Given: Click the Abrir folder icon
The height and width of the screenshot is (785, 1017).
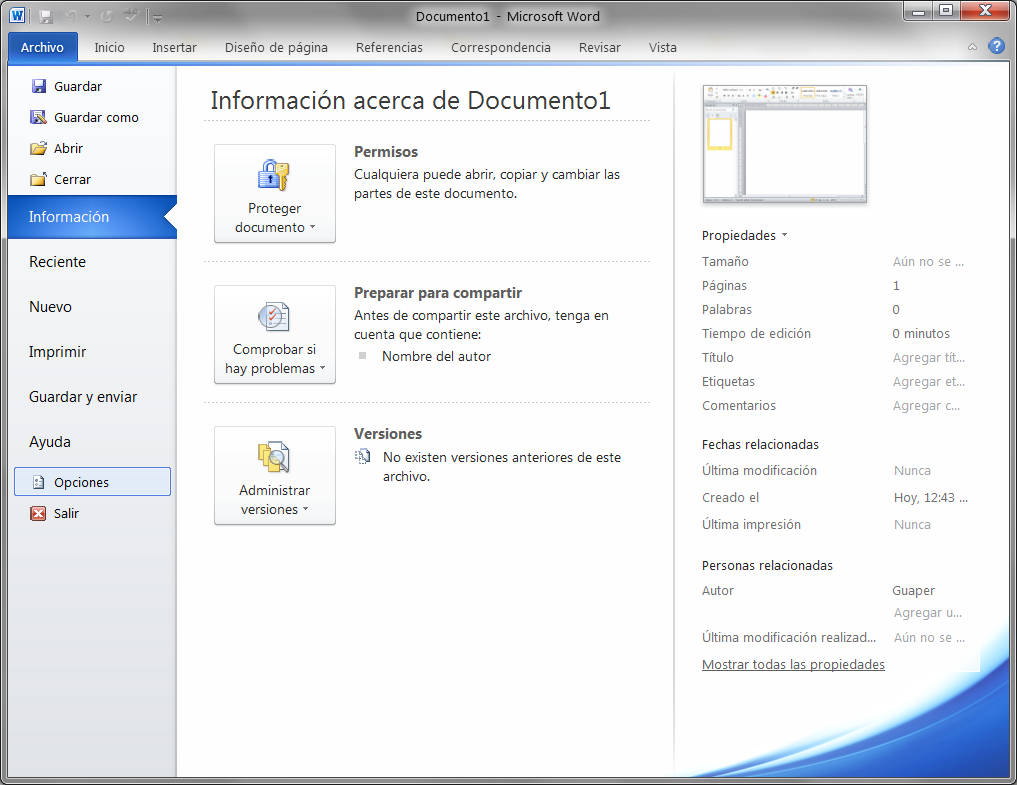Looking at the screenshot, I should click(39, 148).
